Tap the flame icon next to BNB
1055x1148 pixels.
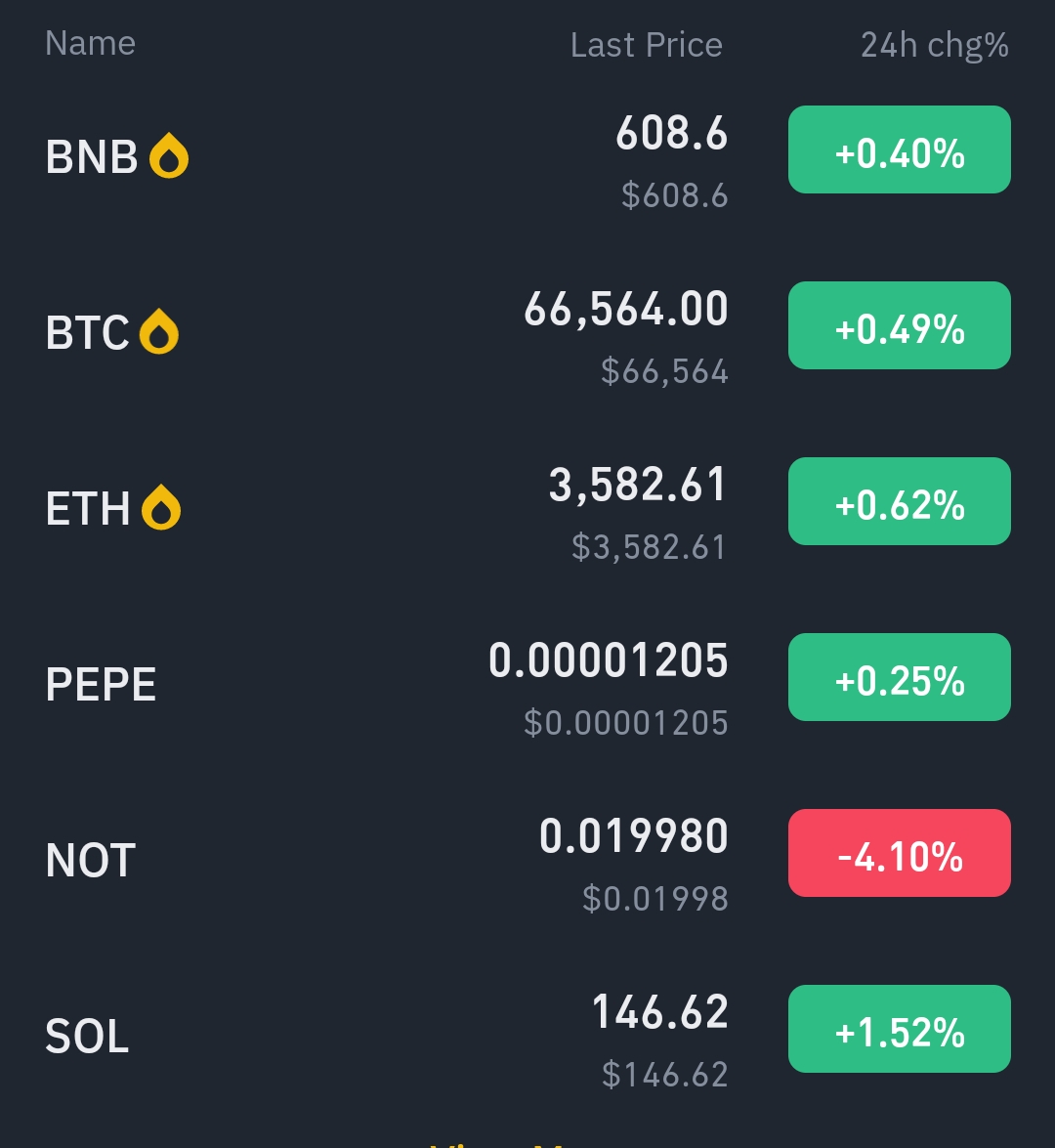pyautogui.click(x=169, y=156)
